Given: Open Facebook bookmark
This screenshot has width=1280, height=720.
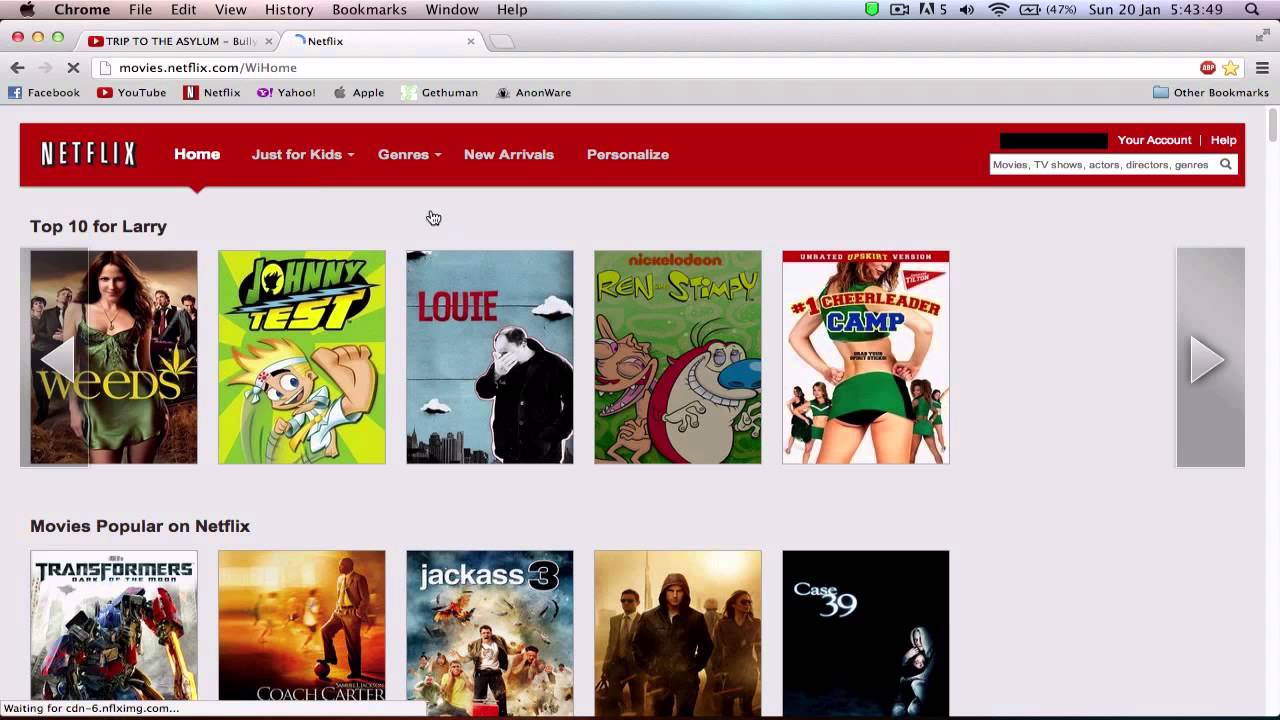Looking at the screenshot, I should click(44, 92).
